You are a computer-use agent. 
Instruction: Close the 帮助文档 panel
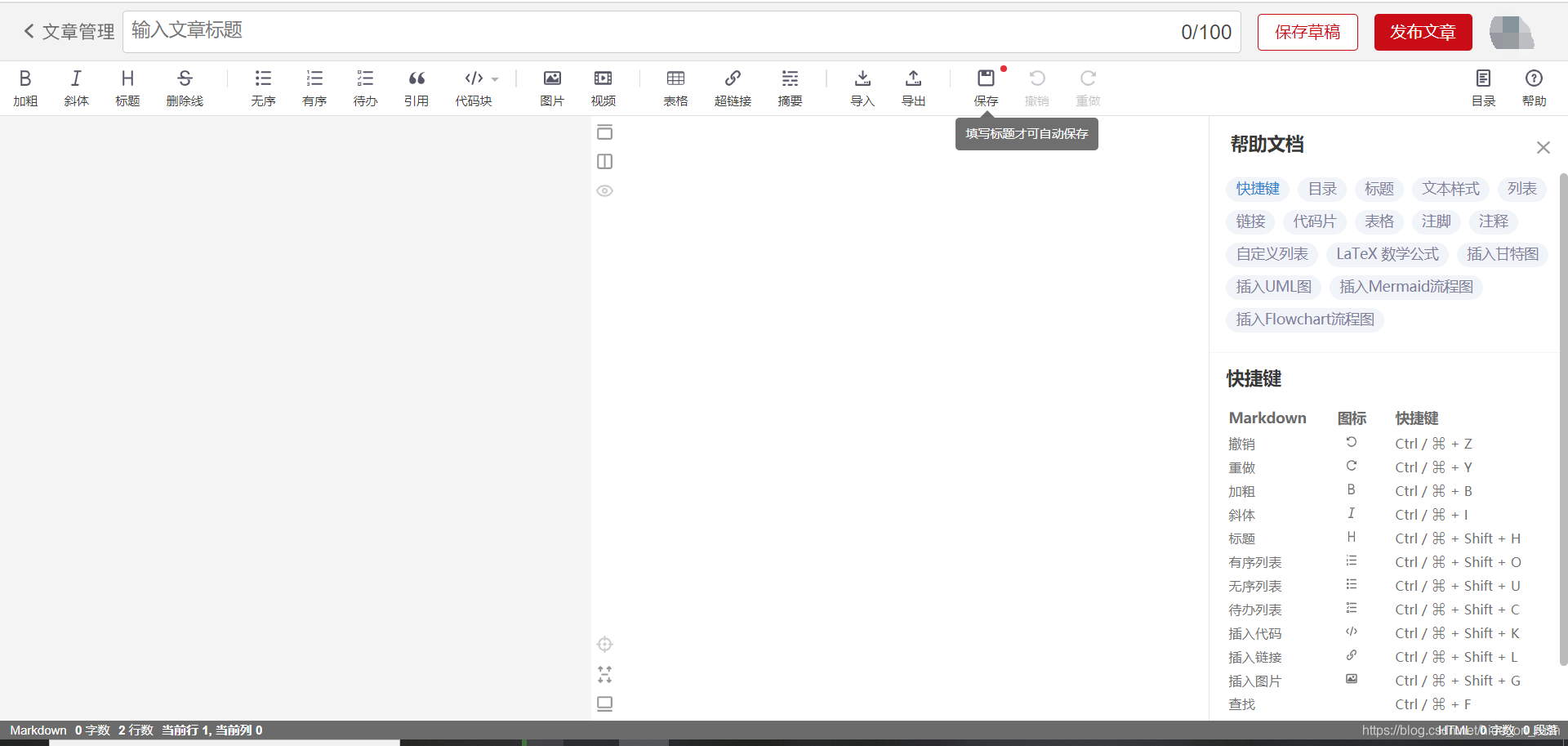coord(1543,147)
